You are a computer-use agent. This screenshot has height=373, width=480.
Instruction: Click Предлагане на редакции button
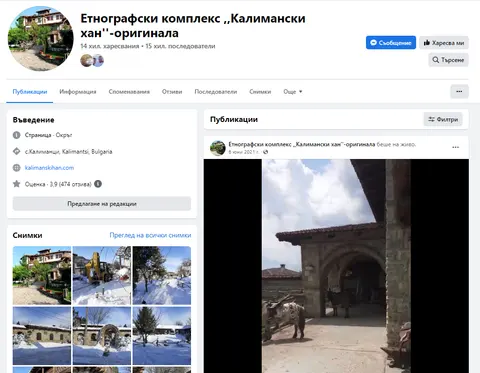(102, 204)
